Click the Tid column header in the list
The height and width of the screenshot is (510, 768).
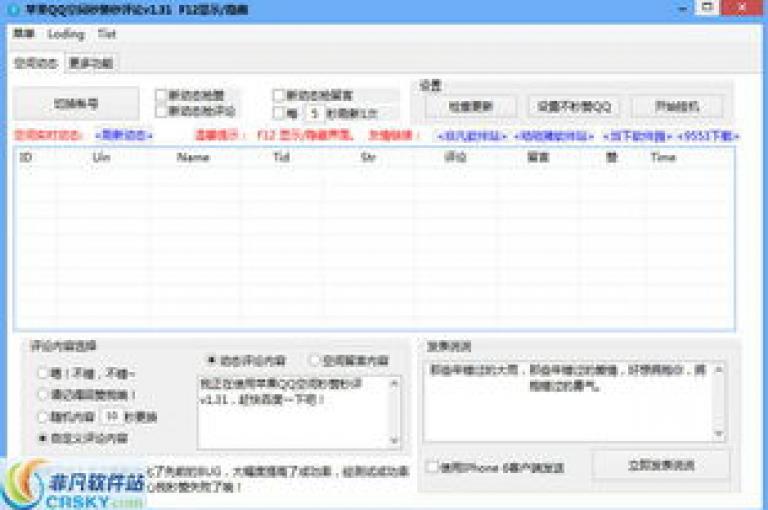[282, 157]
